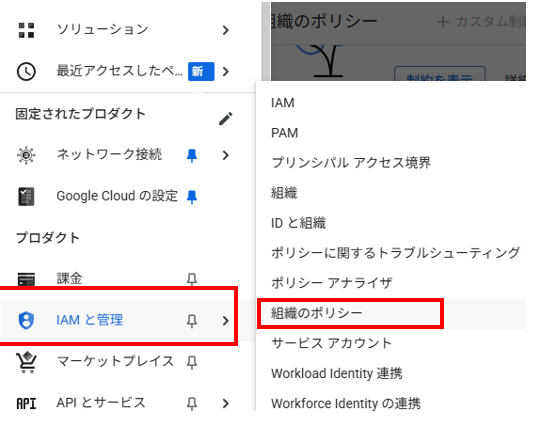Click the ネットワーク接続 product icon
The height and width of the screenshot is (429, 538).
pos(26,155)
